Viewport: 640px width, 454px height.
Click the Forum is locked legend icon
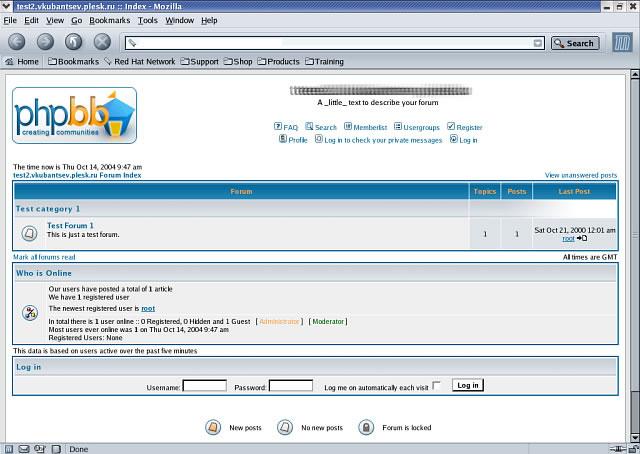pyautogui.click(x=366, y=427)
